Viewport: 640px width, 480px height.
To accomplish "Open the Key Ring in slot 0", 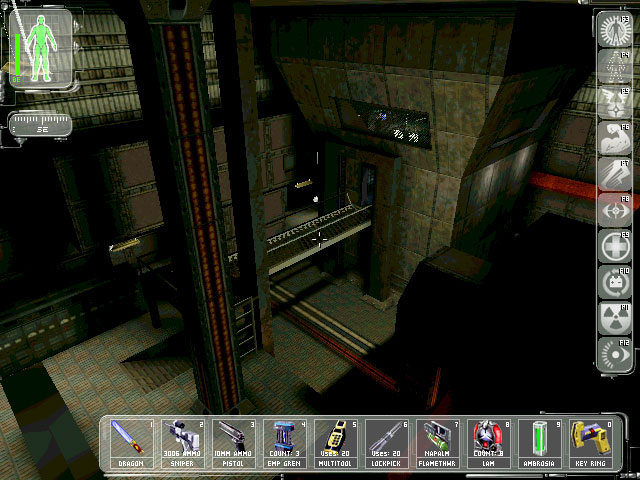I will [590, 444].
